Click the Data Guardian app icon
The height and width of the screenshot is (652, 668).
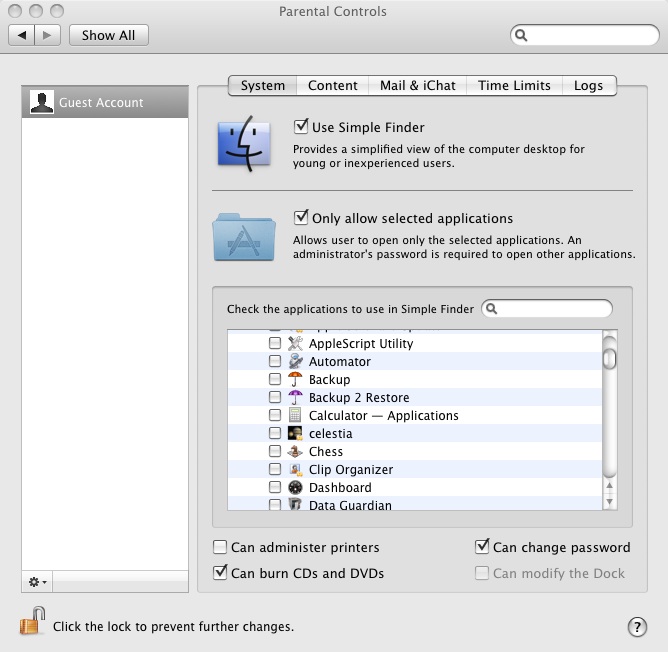295,504
